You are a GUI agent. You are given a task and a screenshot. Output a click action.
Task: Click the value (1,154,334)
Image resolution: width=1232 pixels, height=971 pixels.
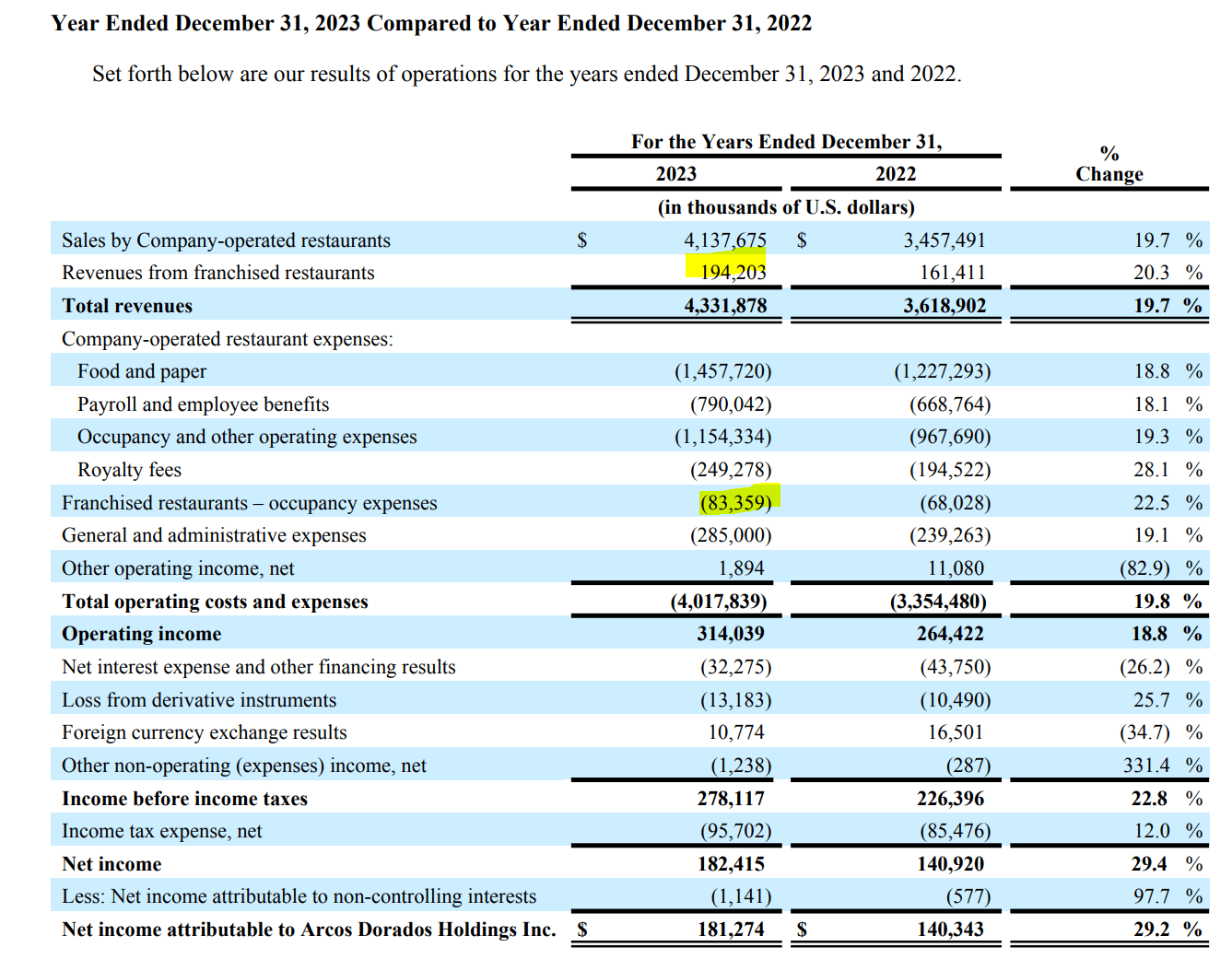click(723, 437)
